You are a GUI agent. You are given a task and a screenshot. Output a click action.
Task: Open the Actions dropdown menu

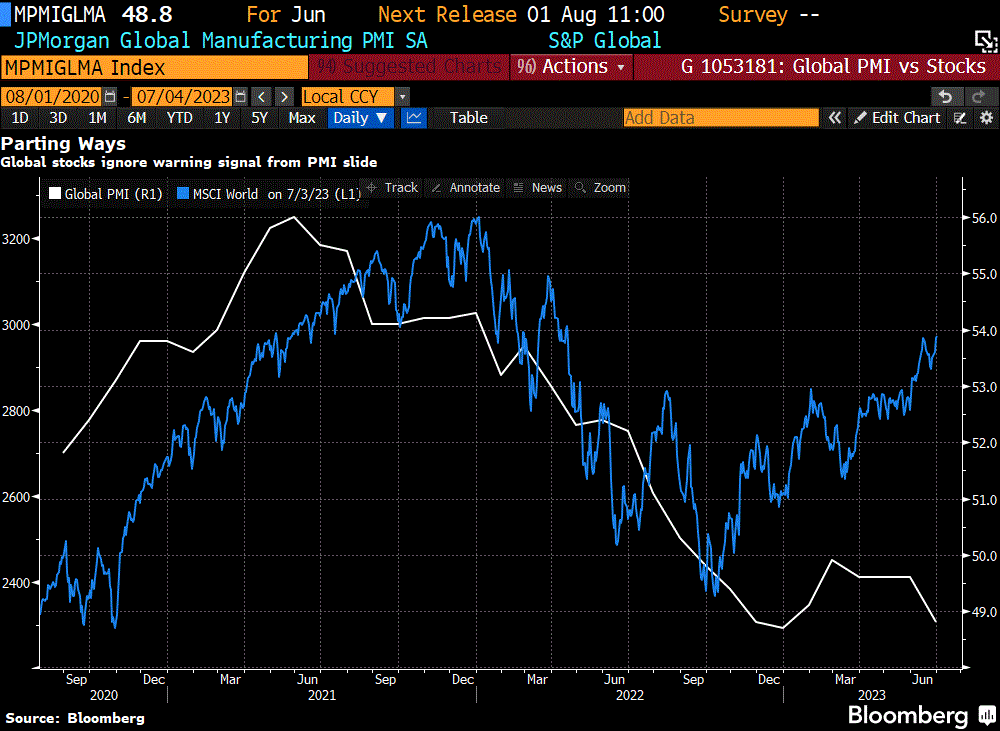pos(571,66)
